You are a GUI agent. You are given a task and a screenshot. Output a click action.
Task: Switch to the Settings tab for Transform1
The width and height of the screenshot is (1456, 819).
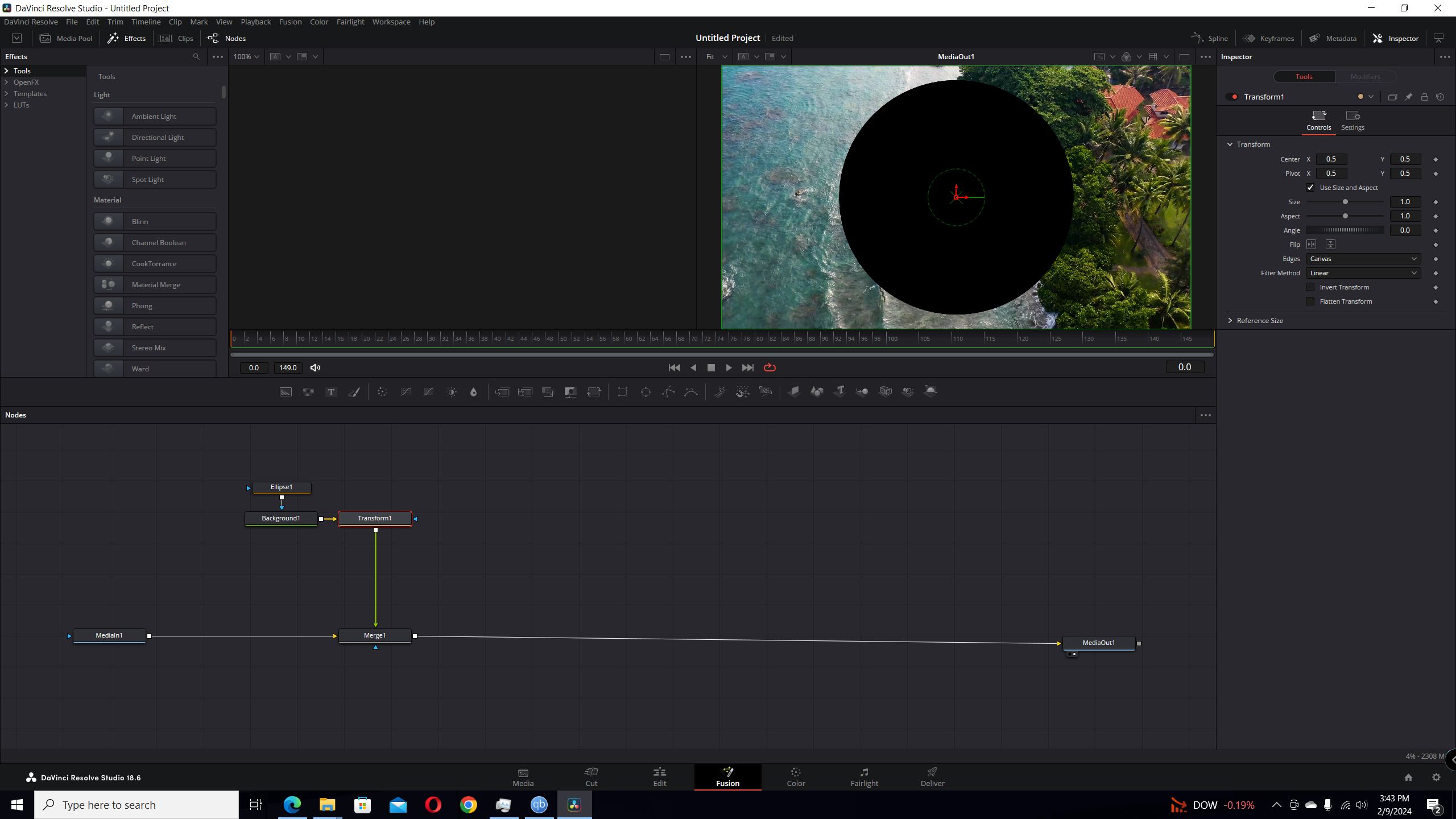click(x=1352, y=121)
